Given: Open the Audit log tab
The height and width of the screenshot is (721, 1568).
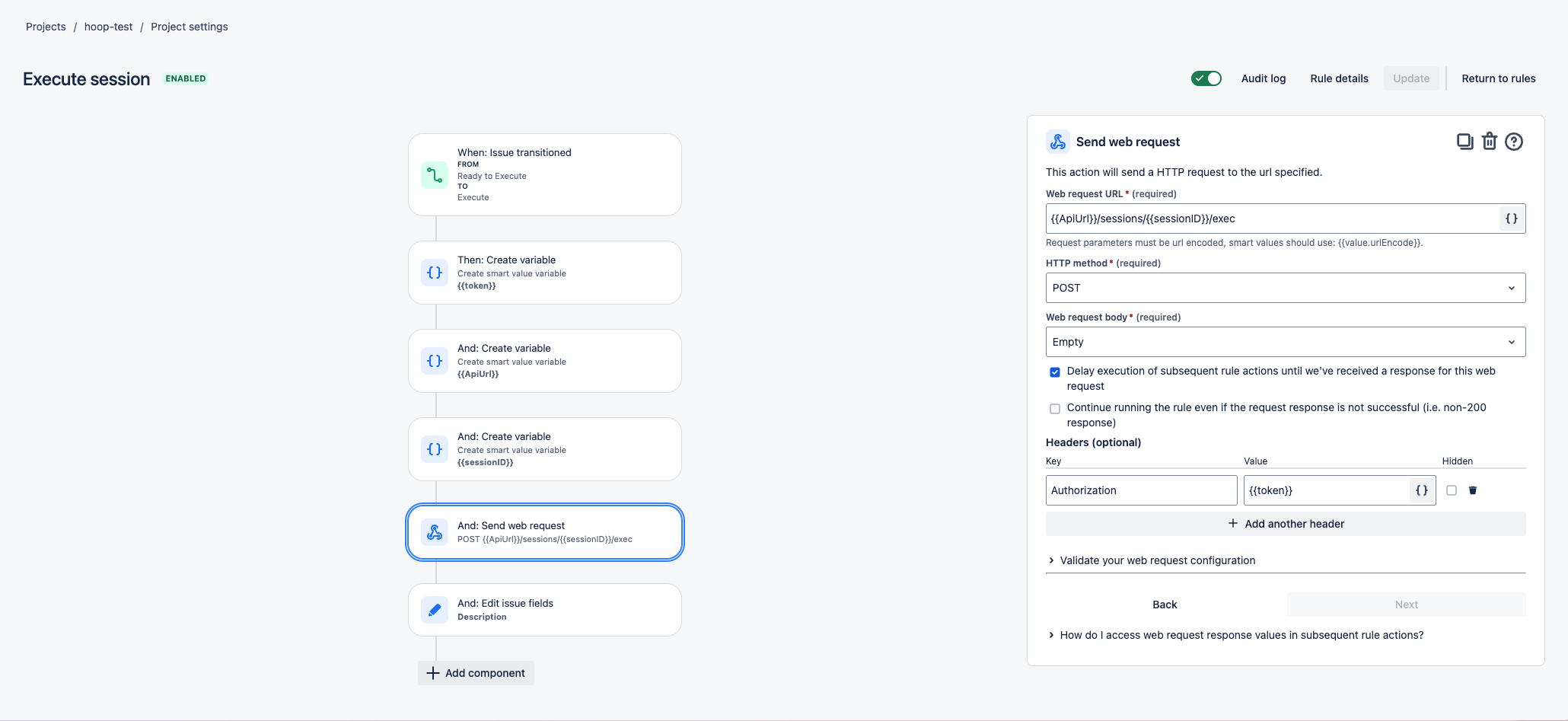Looking at the screenshot, I should 1263,78.
